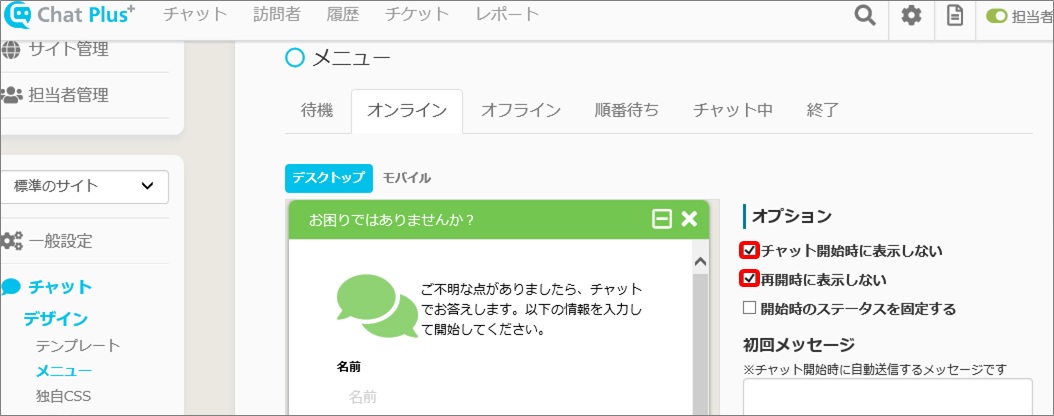1054x416 pixels.
Task: Click the gears icon beside 一般設定
Action: click(x=12, y=241)
